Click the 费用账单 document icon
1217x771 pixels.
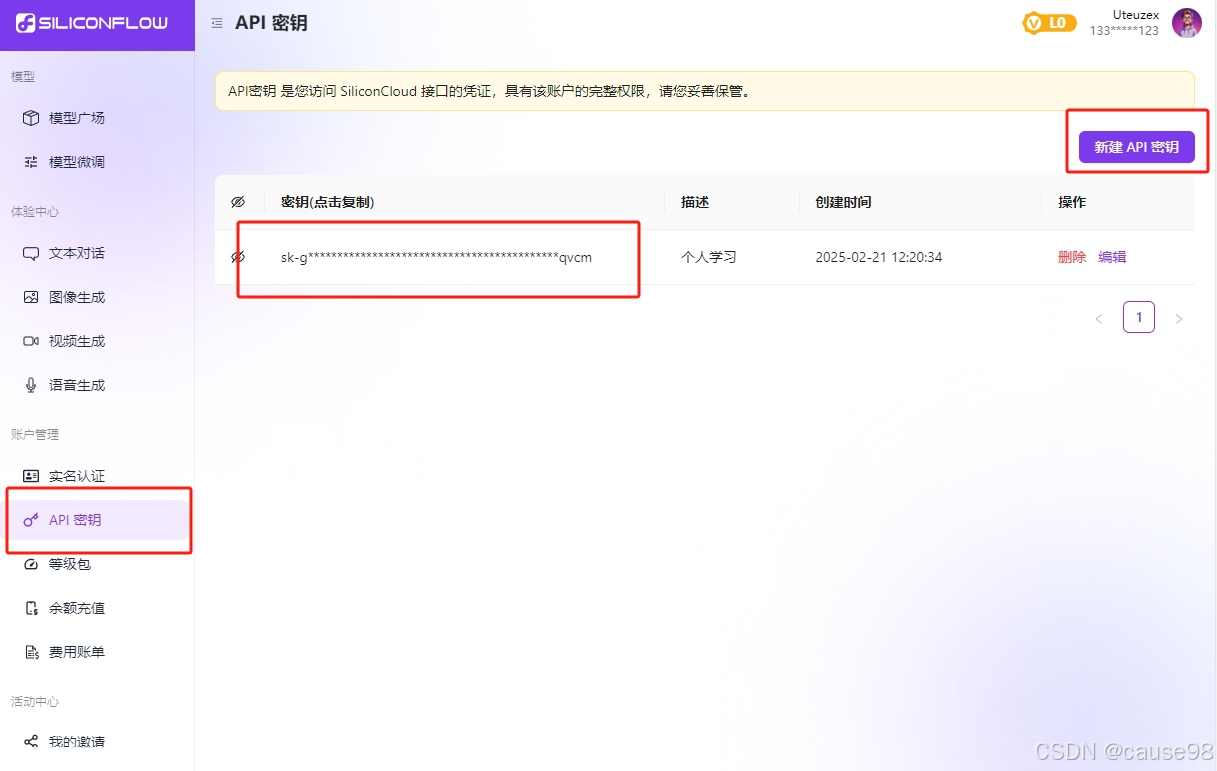[x=31, y=652]
